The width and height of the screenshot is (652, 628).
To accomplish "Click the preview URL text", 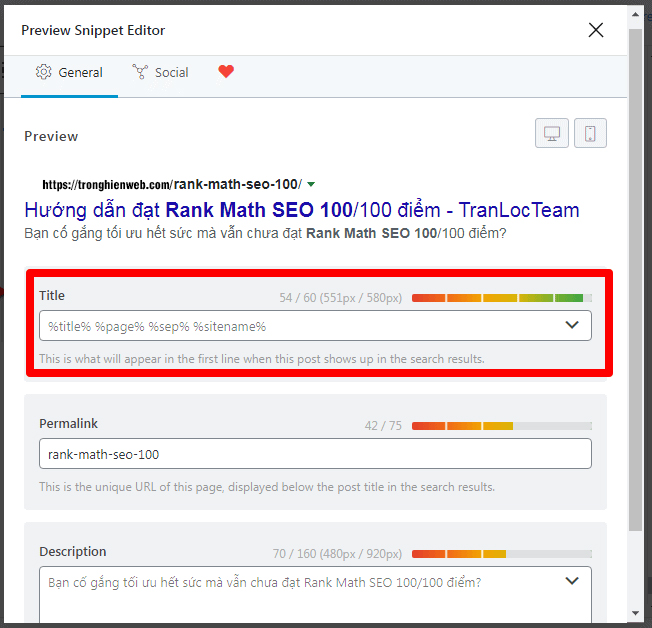I will [172, 184].
